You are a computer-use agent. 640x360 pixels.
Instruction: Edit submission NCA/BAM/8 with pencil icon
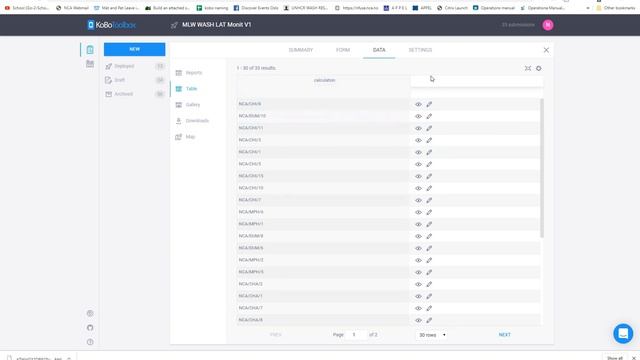[x=429, y=236]
